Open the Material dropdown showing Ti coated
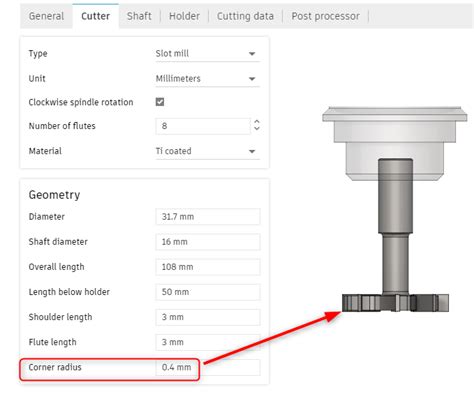The width and height of the screenshot is (474, 394). [x=207, y=151]
